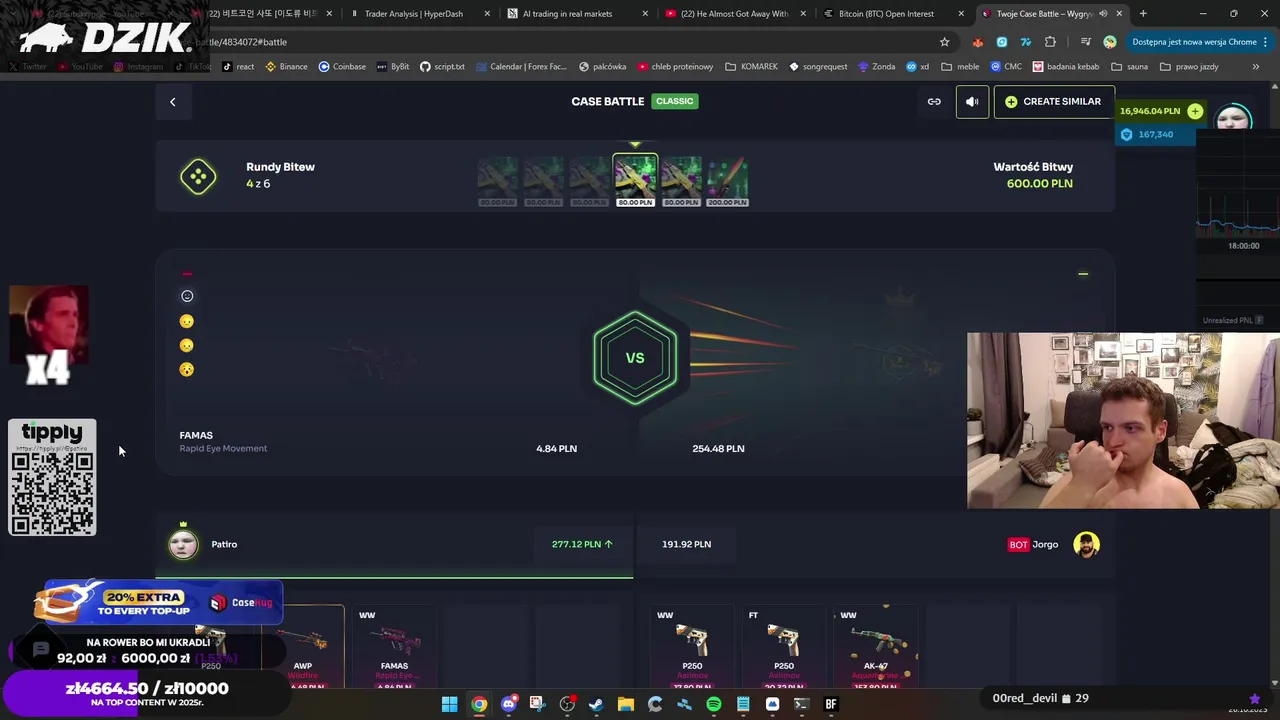Screen dimensions: 1280x720
Task: Collapse battle panel with yellow minus
Action: point(1083,274)
